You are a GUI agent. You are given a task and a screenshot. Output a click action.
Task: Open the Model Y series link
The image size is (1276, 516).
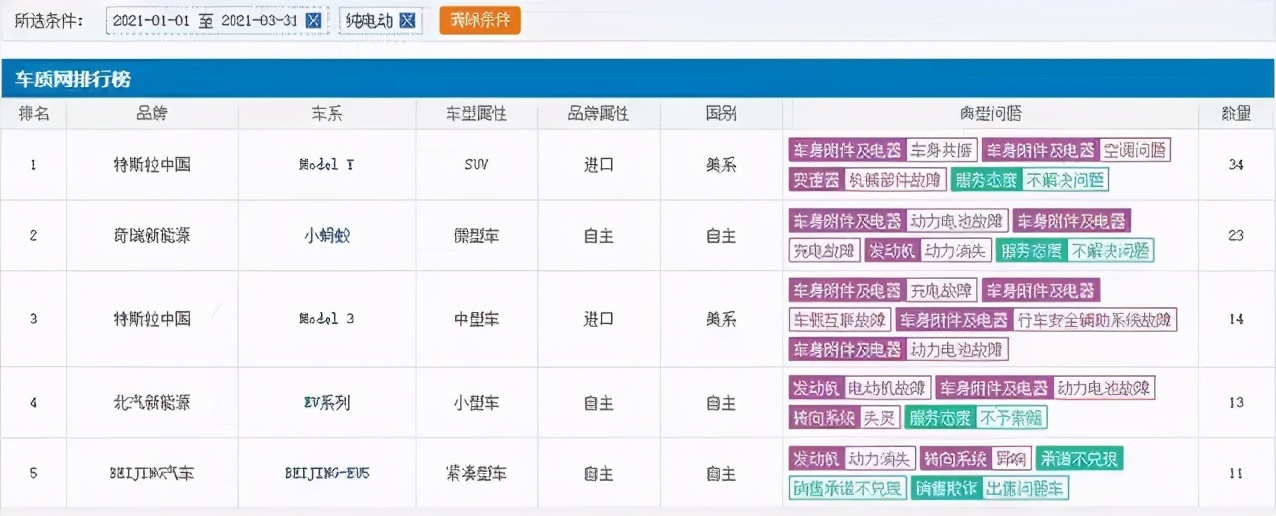tap(327, 165)
